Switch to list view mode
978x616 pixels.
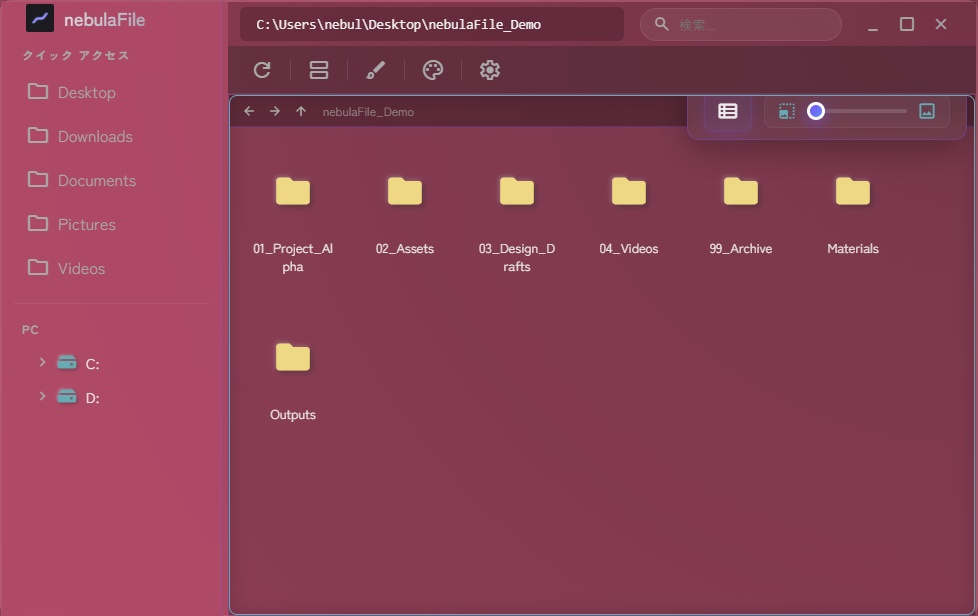pos(727,111)
